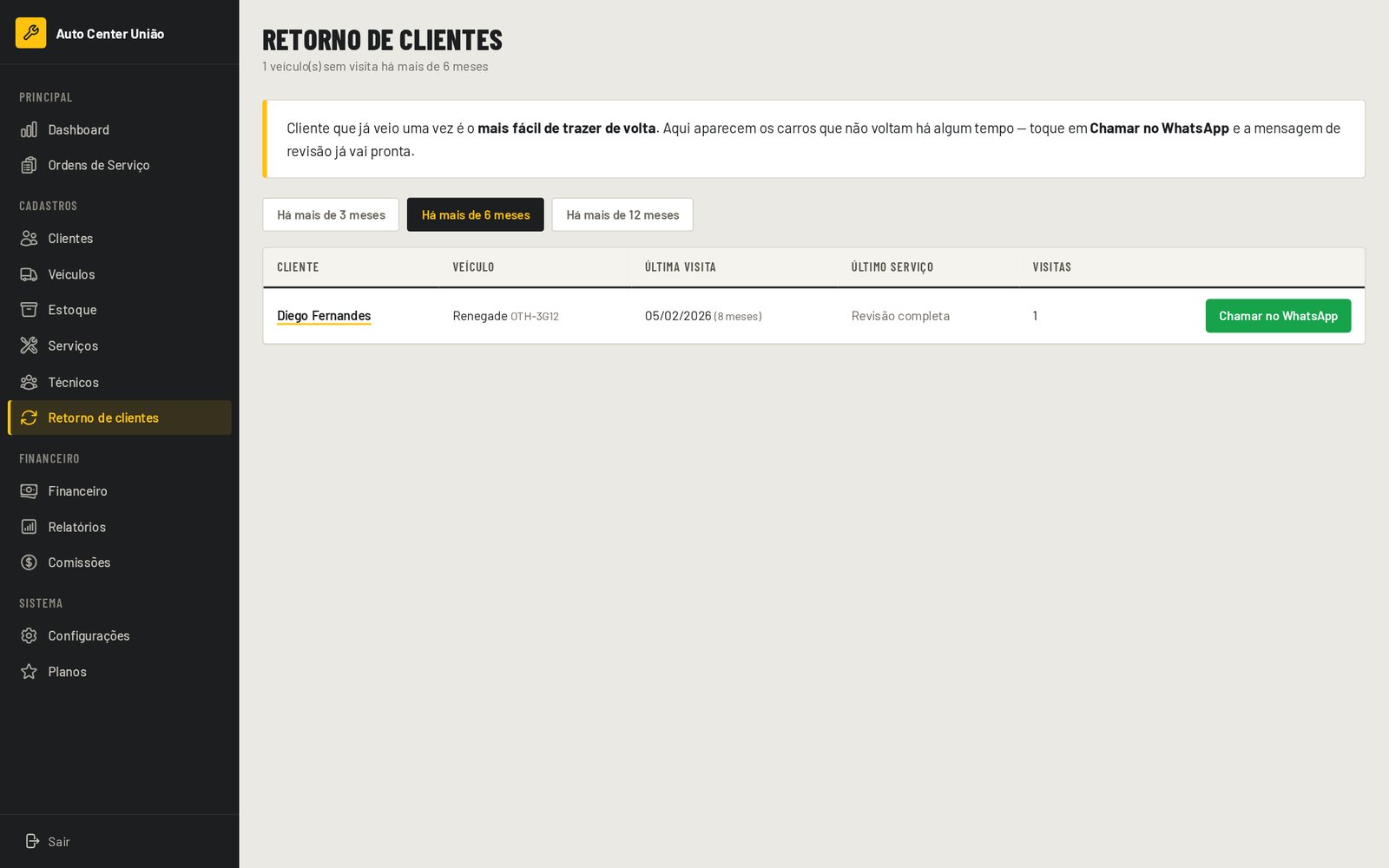Click the wrench logo icon

point(30,33)
